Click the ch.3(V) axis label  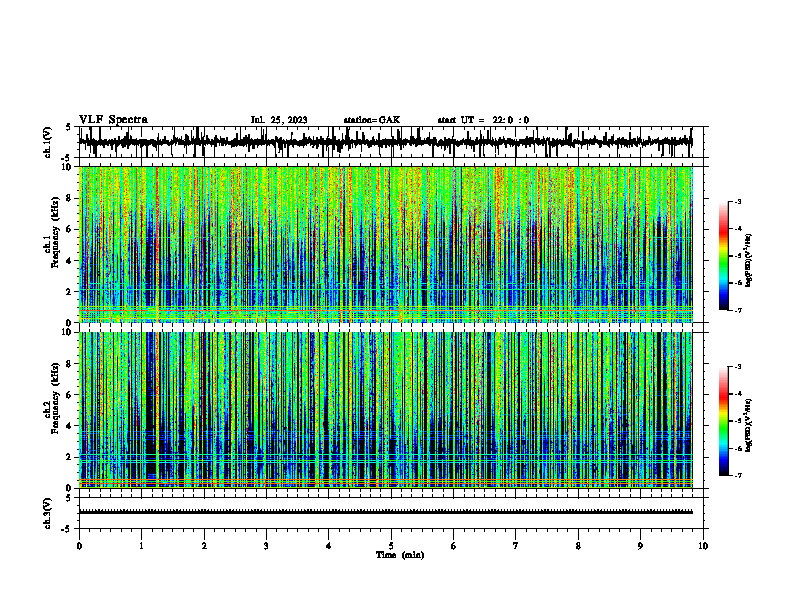coord(47,514)
